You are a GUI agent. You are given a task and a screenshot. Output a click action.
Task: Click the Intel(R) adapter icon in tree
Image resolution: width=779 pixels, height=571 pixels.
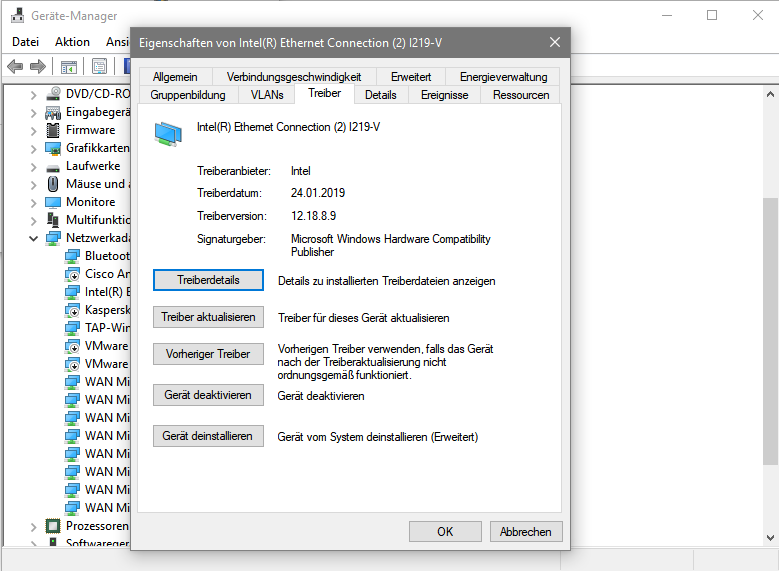point(72,292)
